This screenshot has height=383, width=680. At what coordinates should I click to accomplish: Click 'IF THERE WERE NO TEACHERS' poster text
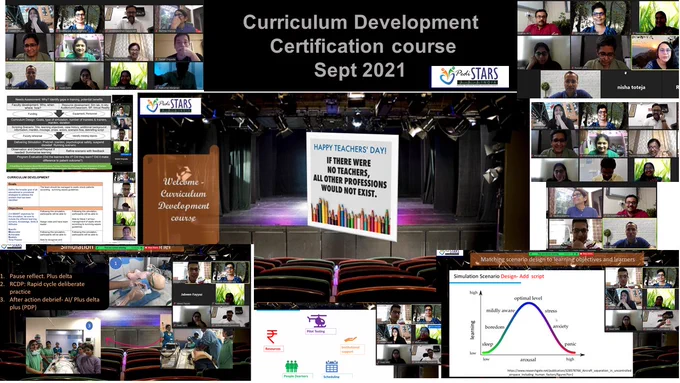[350, 178]
